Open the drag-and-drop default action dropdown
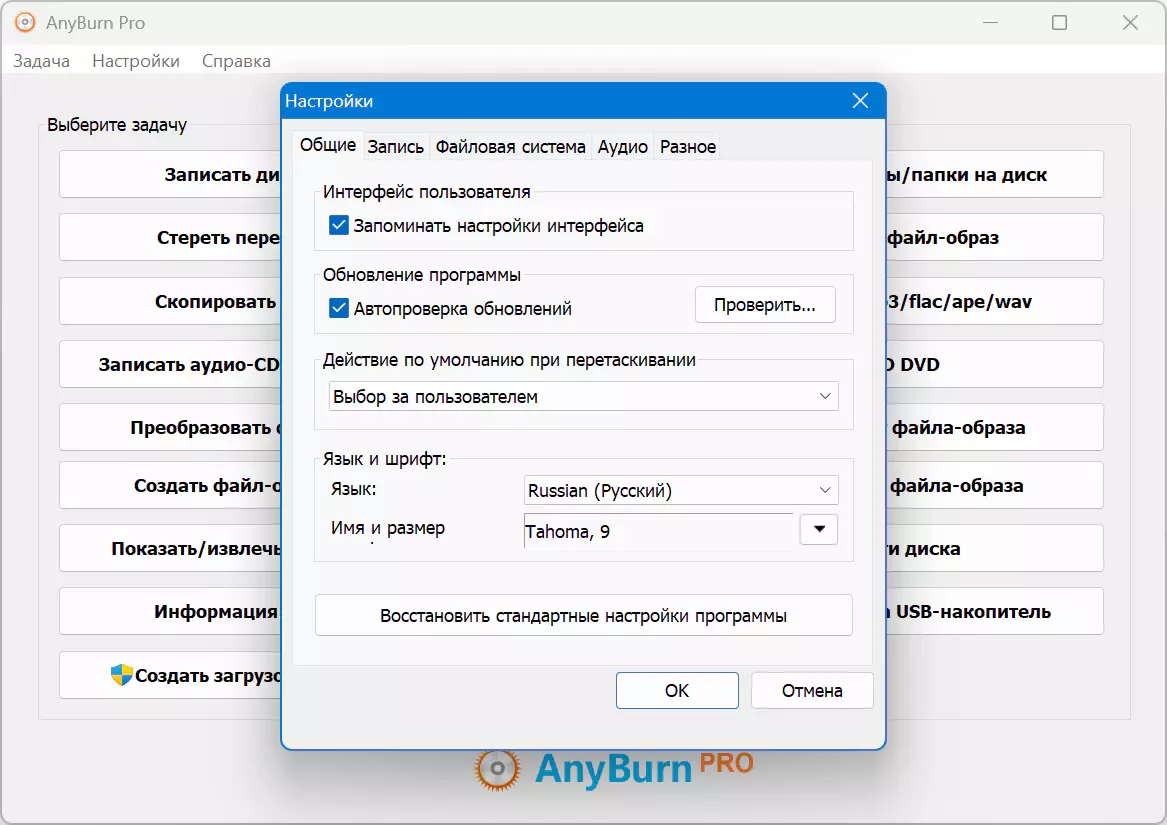Screen dimensions: 1167x825 coord(584,396)
